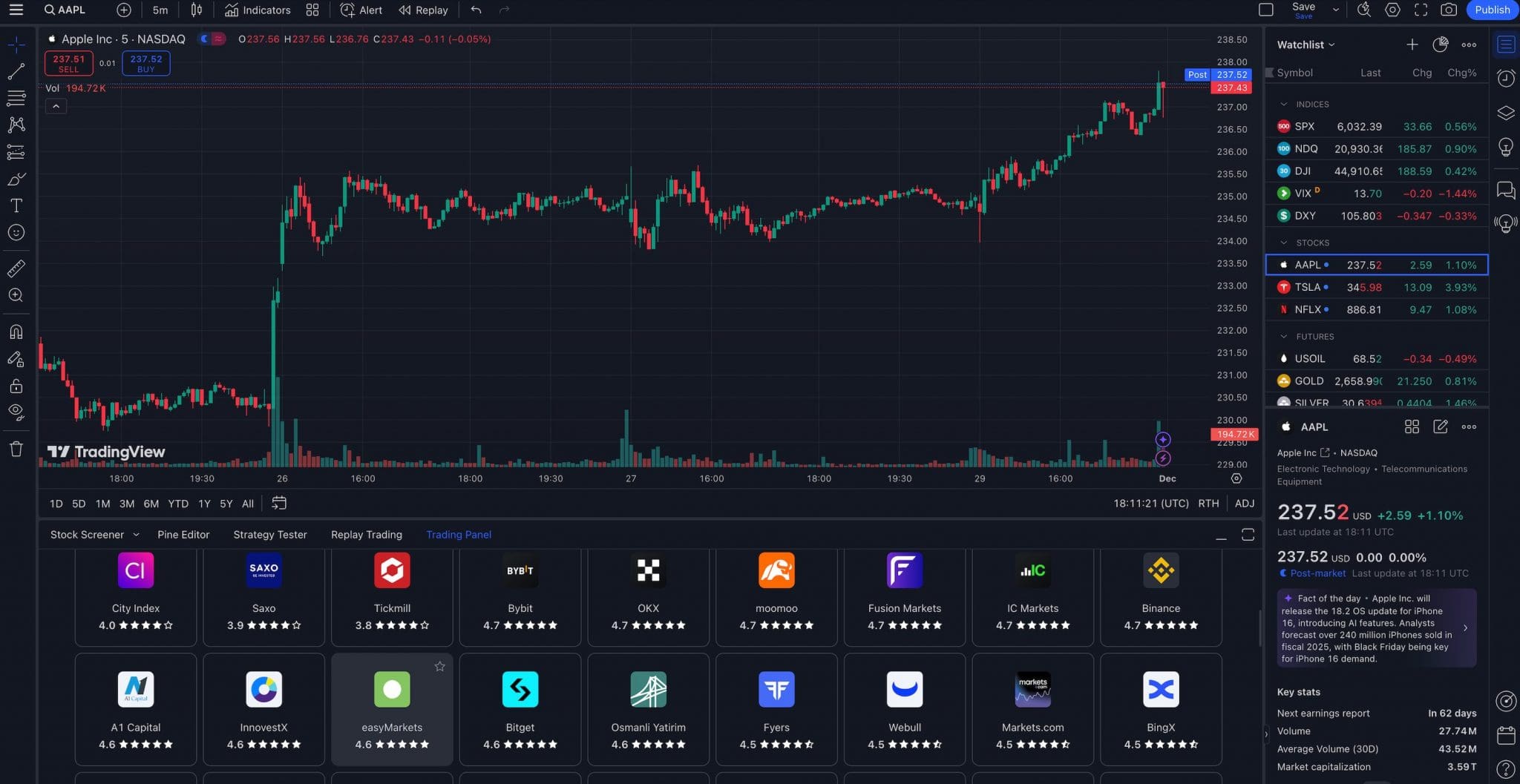Viewport: 1520px width, 784px height.
Task: Open the go to date calendar icon
Action: click(x=279, y=503)
